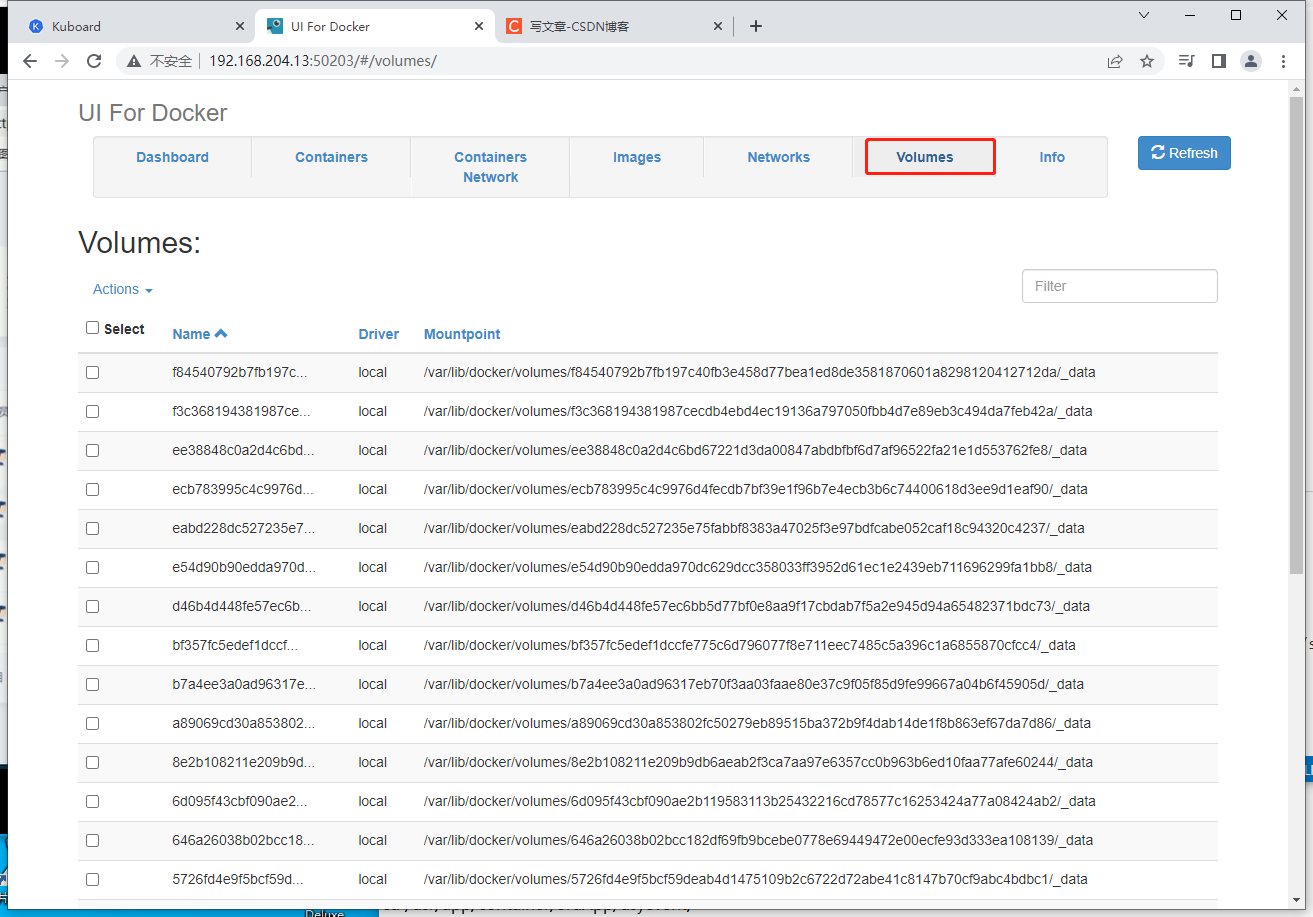Viewport: 1313px width, 917px height.
Task: Close the CSDN blog tab
Action: (x=717, y=26)
